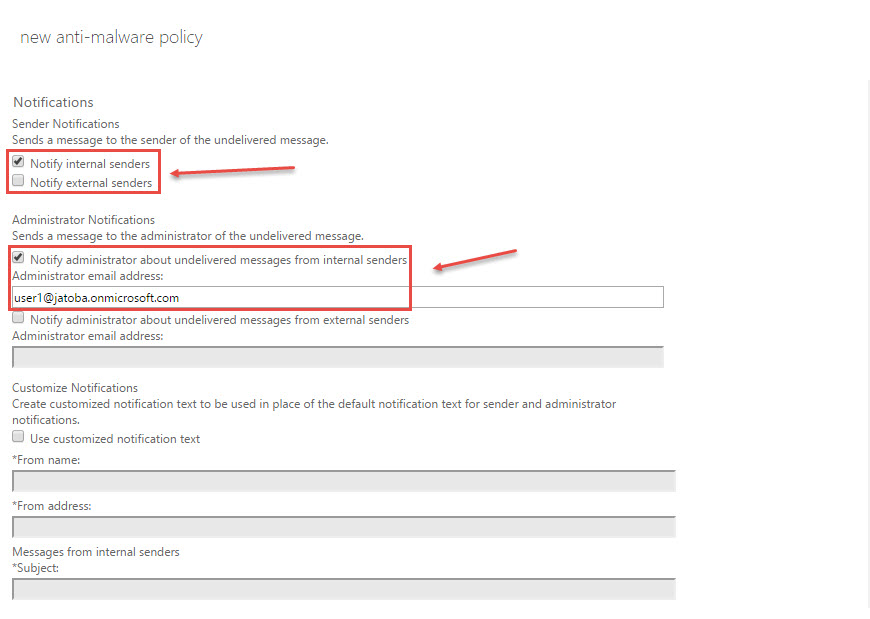Click the "Administrator Notifications" label
The width and height of the screenshot is (870, 619).
(x=83, y=219)
